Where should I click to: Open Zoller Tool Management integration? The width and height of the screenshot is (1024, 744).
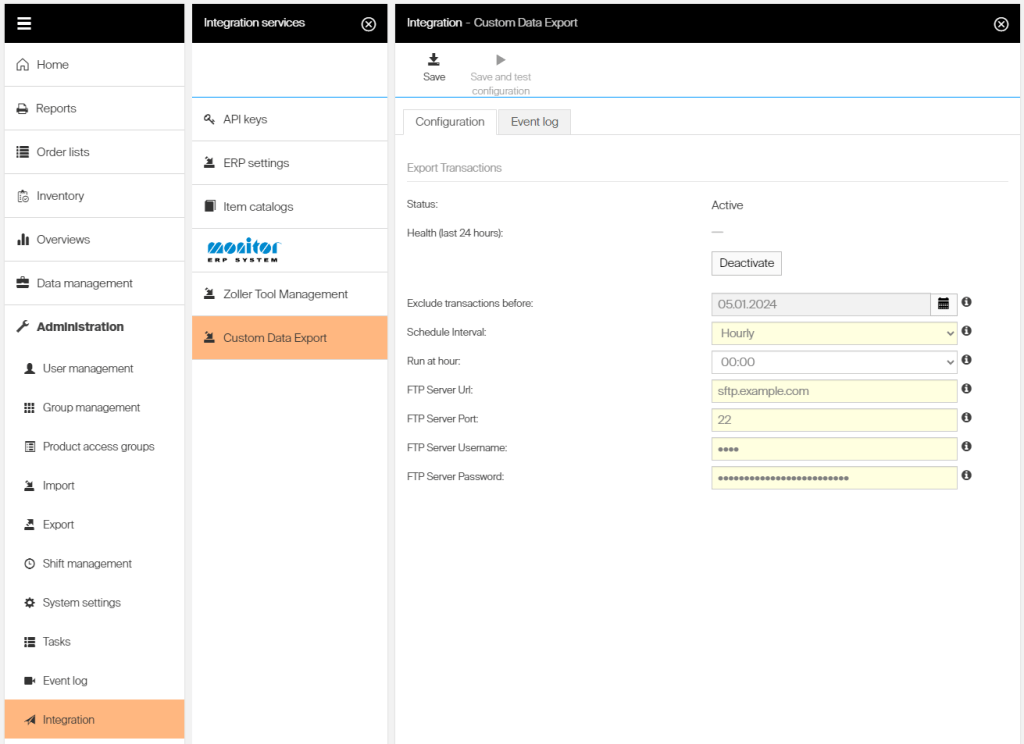click(285, 294)
